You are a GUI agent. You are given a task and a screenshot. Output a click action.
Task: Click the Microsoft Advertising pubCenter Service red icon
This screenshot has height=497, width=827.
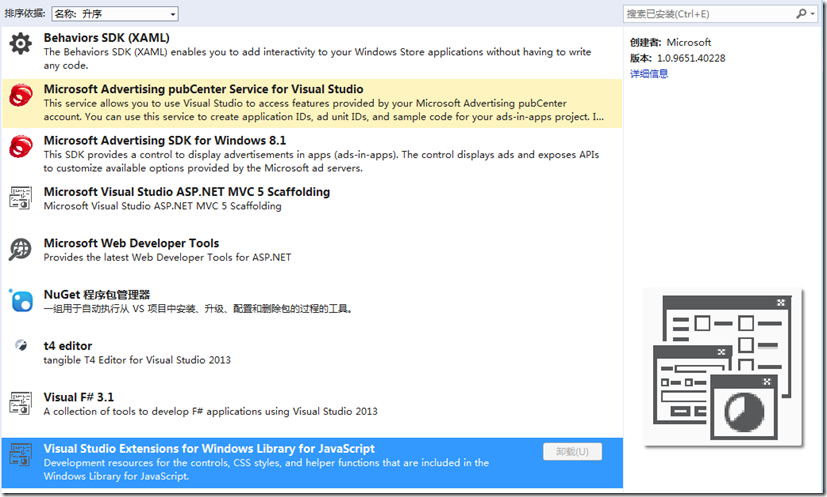[21, 95]
